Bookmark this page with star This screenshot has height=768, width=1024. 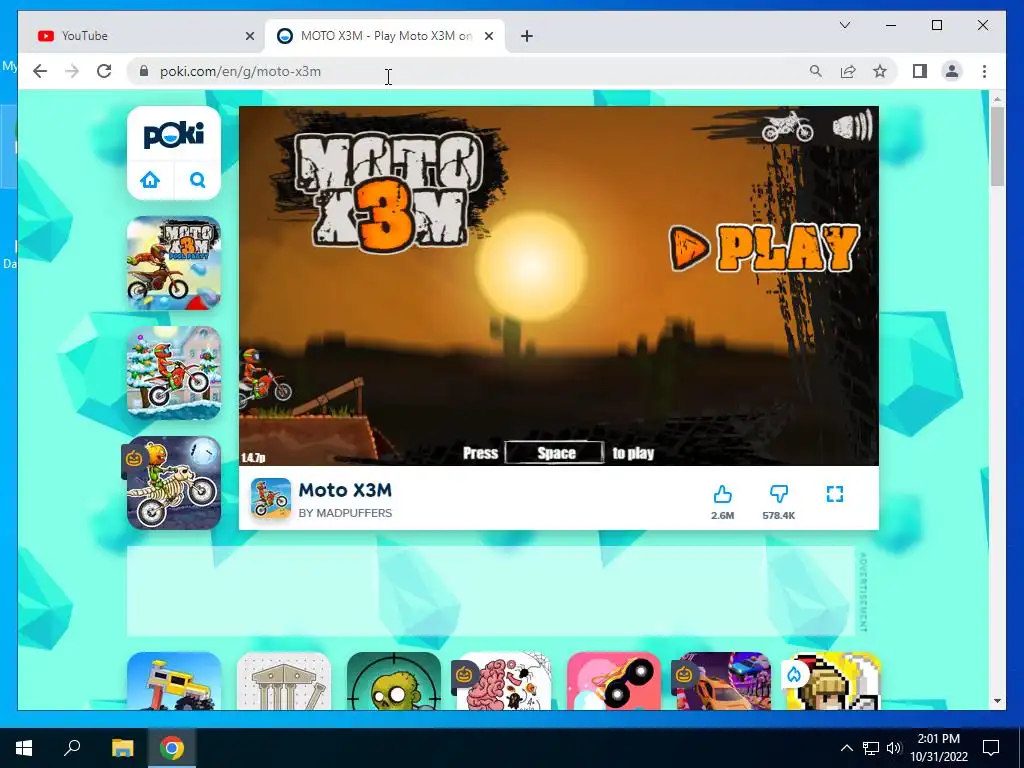click(x=880, y=71)
